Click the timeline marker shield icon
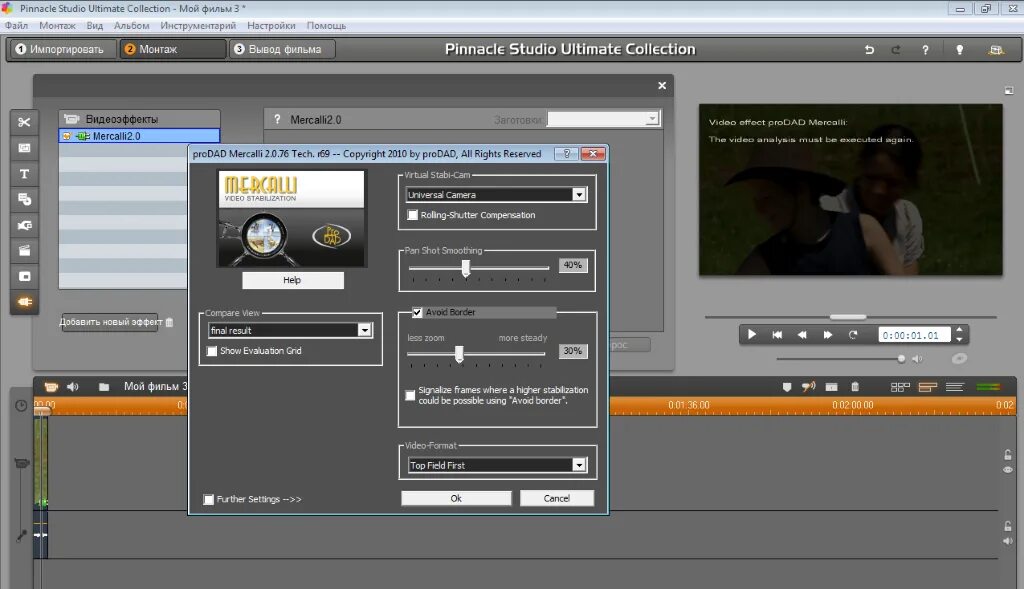This screenshot has width=1024, height=589. [x=787, y=387]
